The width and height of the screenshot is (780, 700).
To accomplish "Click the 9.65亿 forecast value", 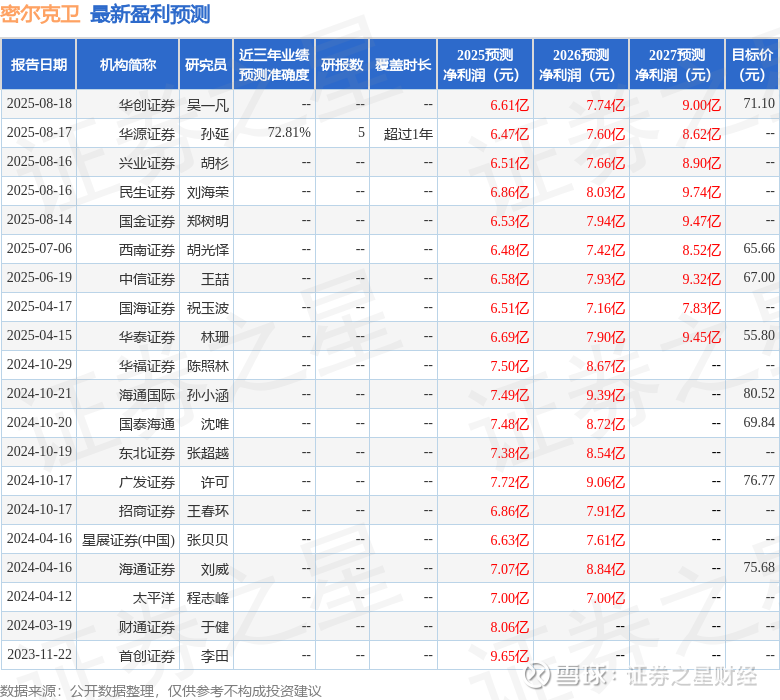I will [509, 656].
